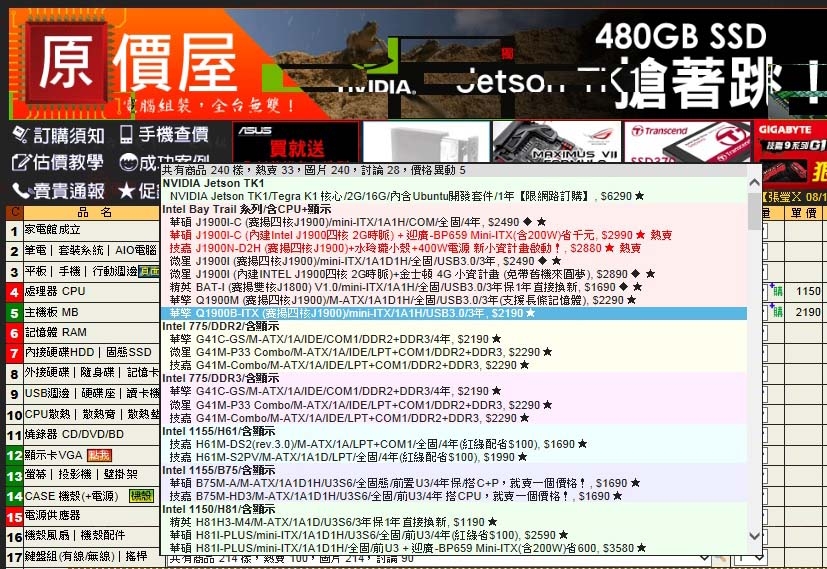
Task: Open the Transcend SSD banner
Action: coord(686,142)
